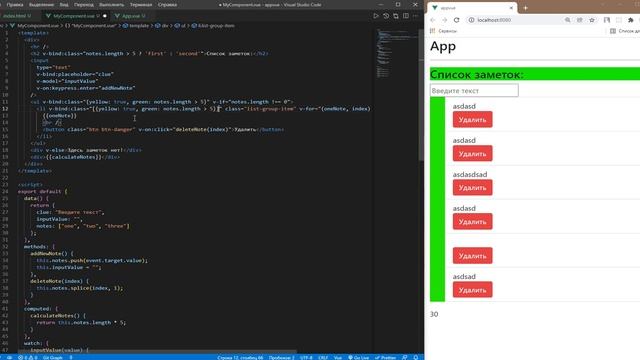
Task: Click div in the breadcrumb path
Action: pyautogui.click(x=162, y=26)
